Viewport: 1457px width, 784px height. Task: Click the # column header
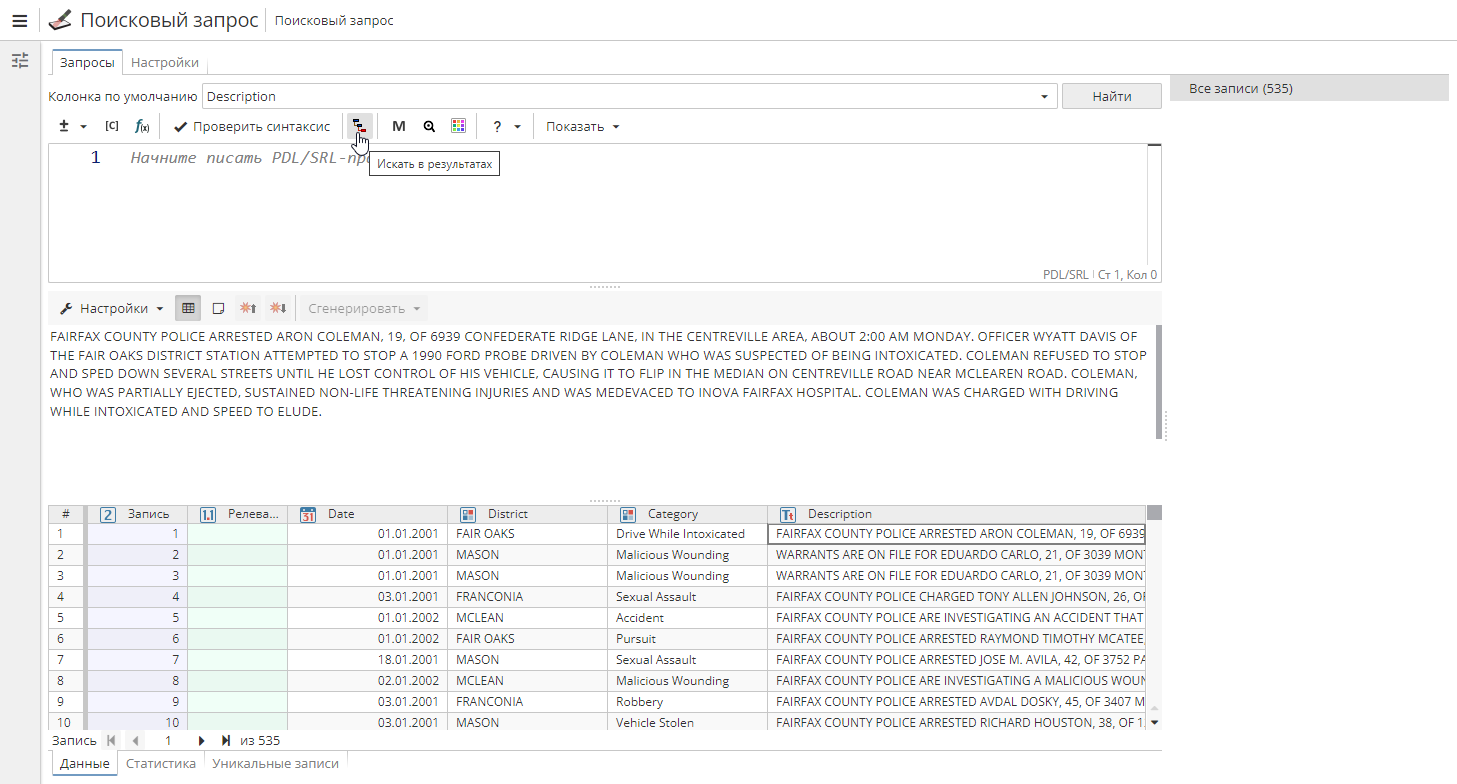pos(66,514)
